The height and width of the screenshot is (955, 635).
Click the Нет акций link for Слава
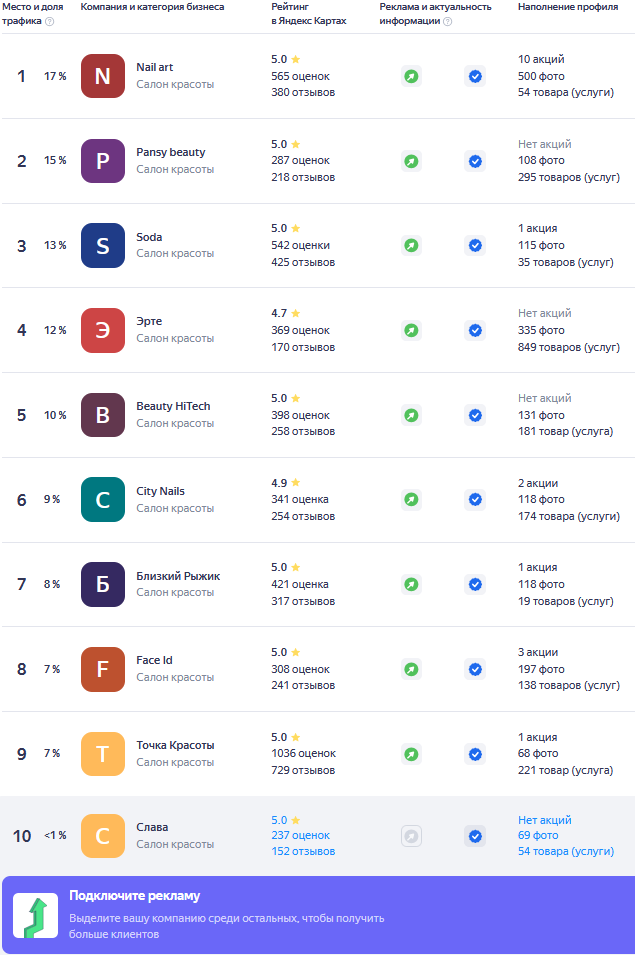coord(545,820)
